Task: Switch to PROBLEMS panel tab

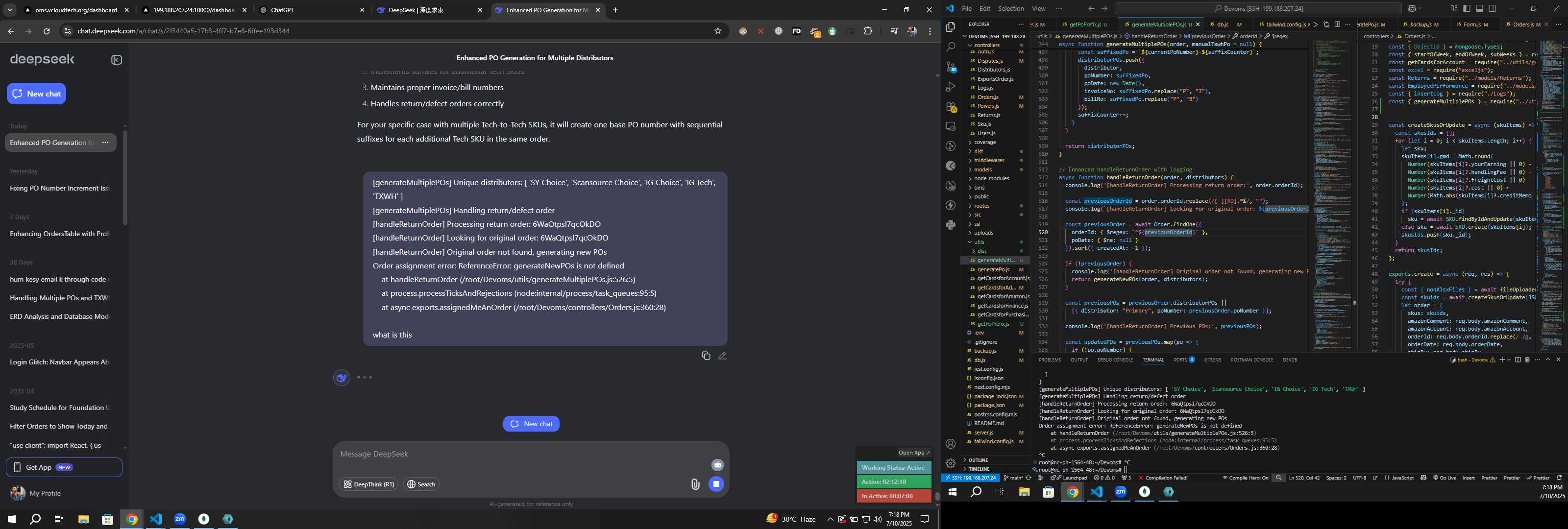Action: 1050,360
